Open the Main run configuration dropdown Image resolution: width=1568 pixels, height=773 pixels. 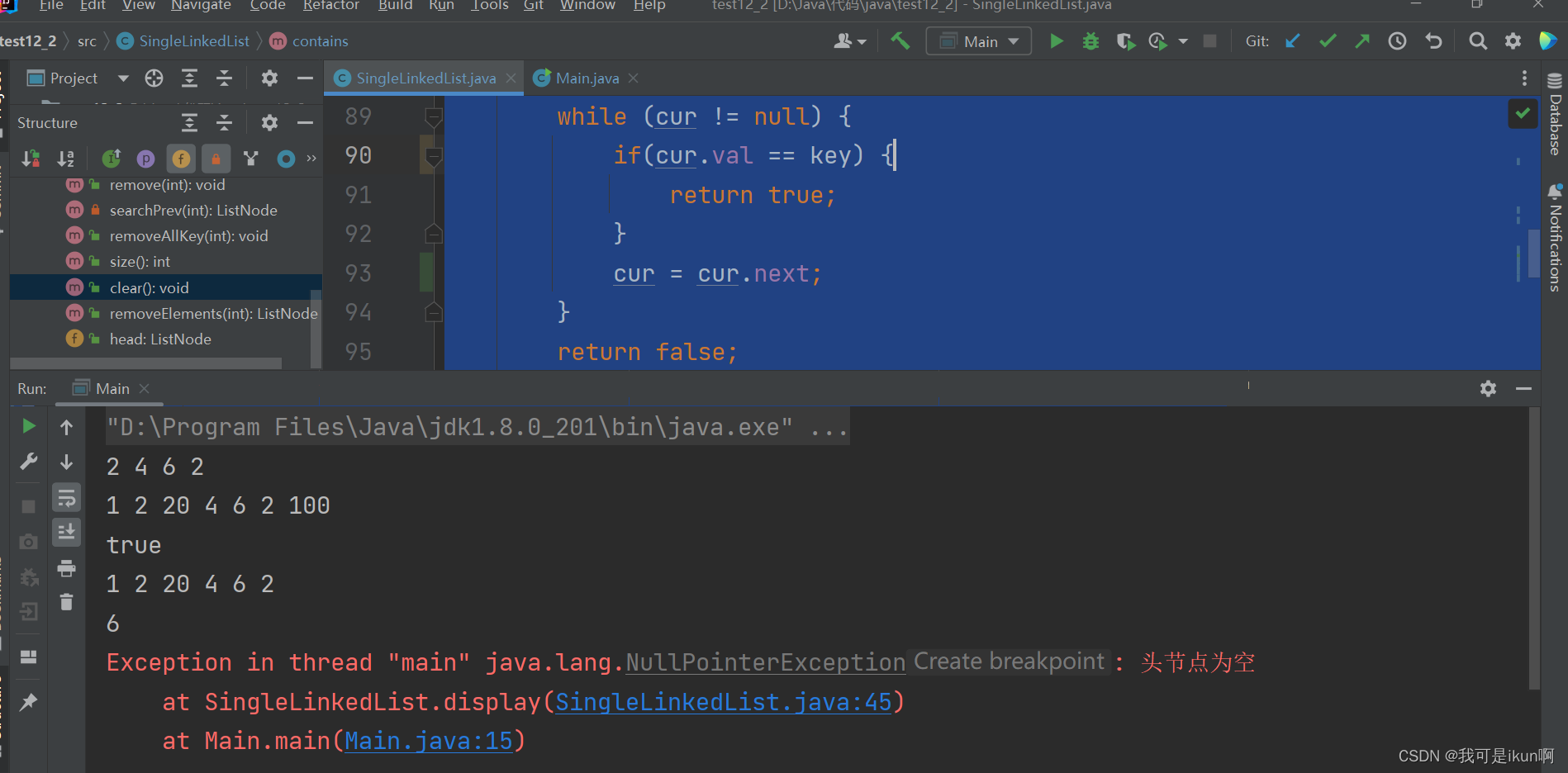[979, 41]
